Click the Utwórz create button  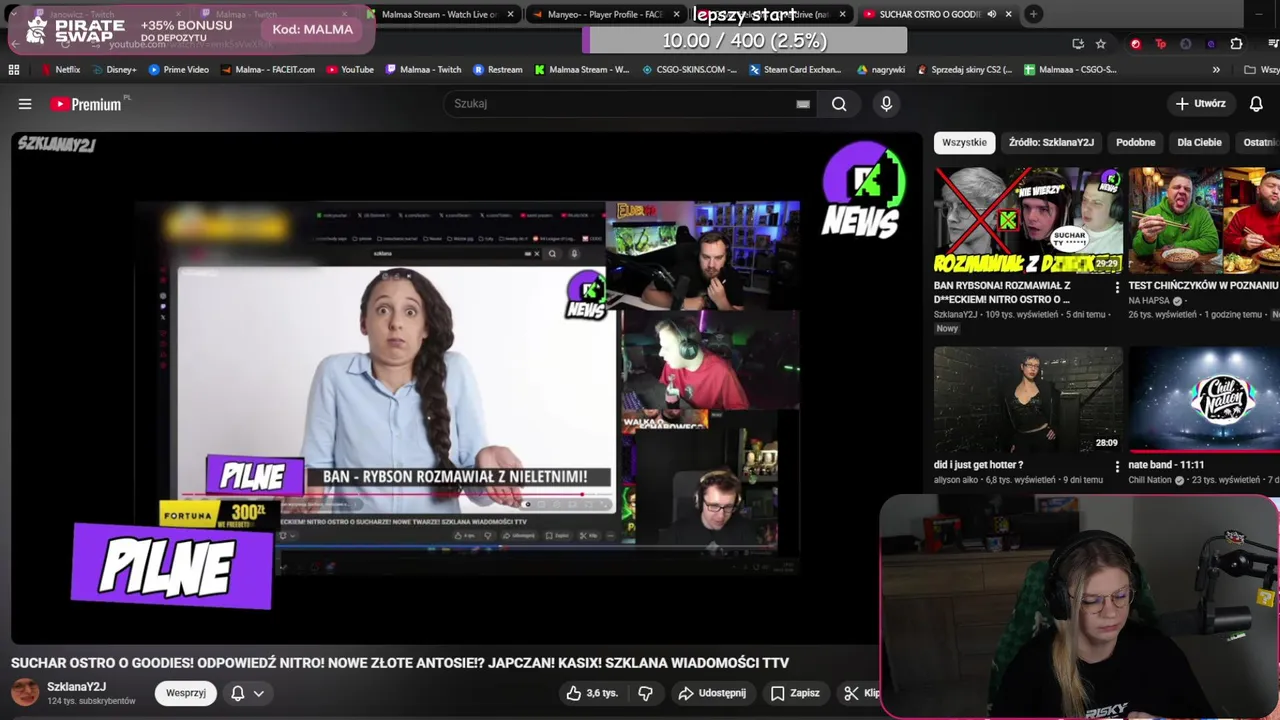[1201, 104]
